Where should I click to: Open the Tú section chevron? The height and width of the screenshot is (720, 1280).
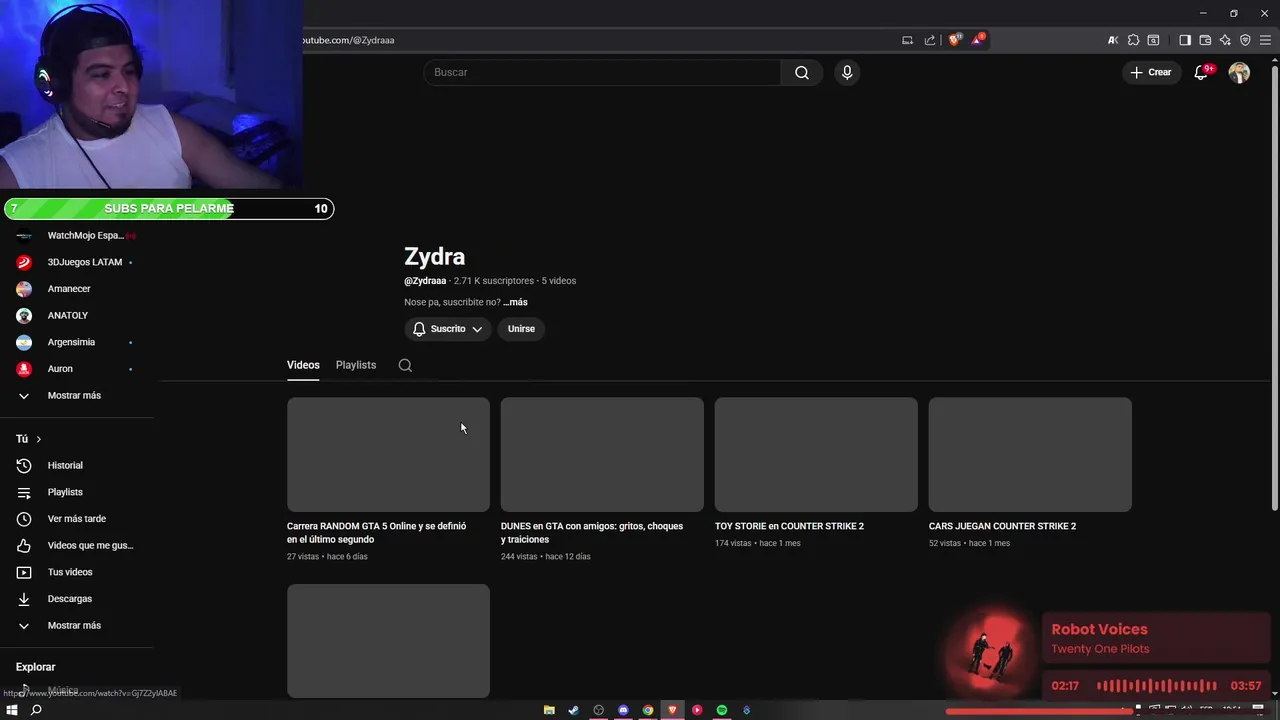[39, 439]
